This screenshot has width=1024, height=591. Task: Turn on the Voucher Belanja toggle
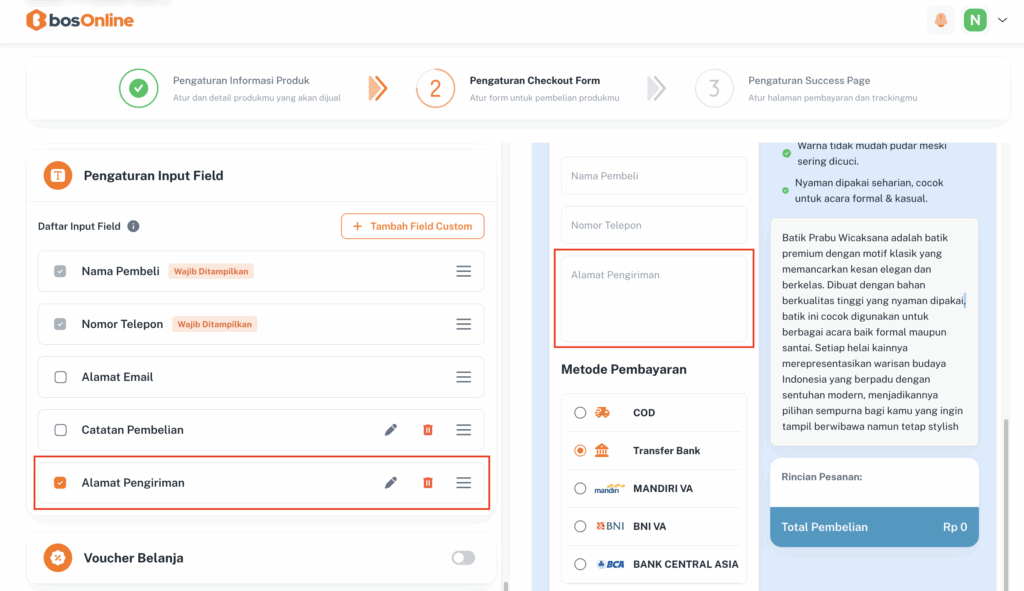[x=463, y=558]
